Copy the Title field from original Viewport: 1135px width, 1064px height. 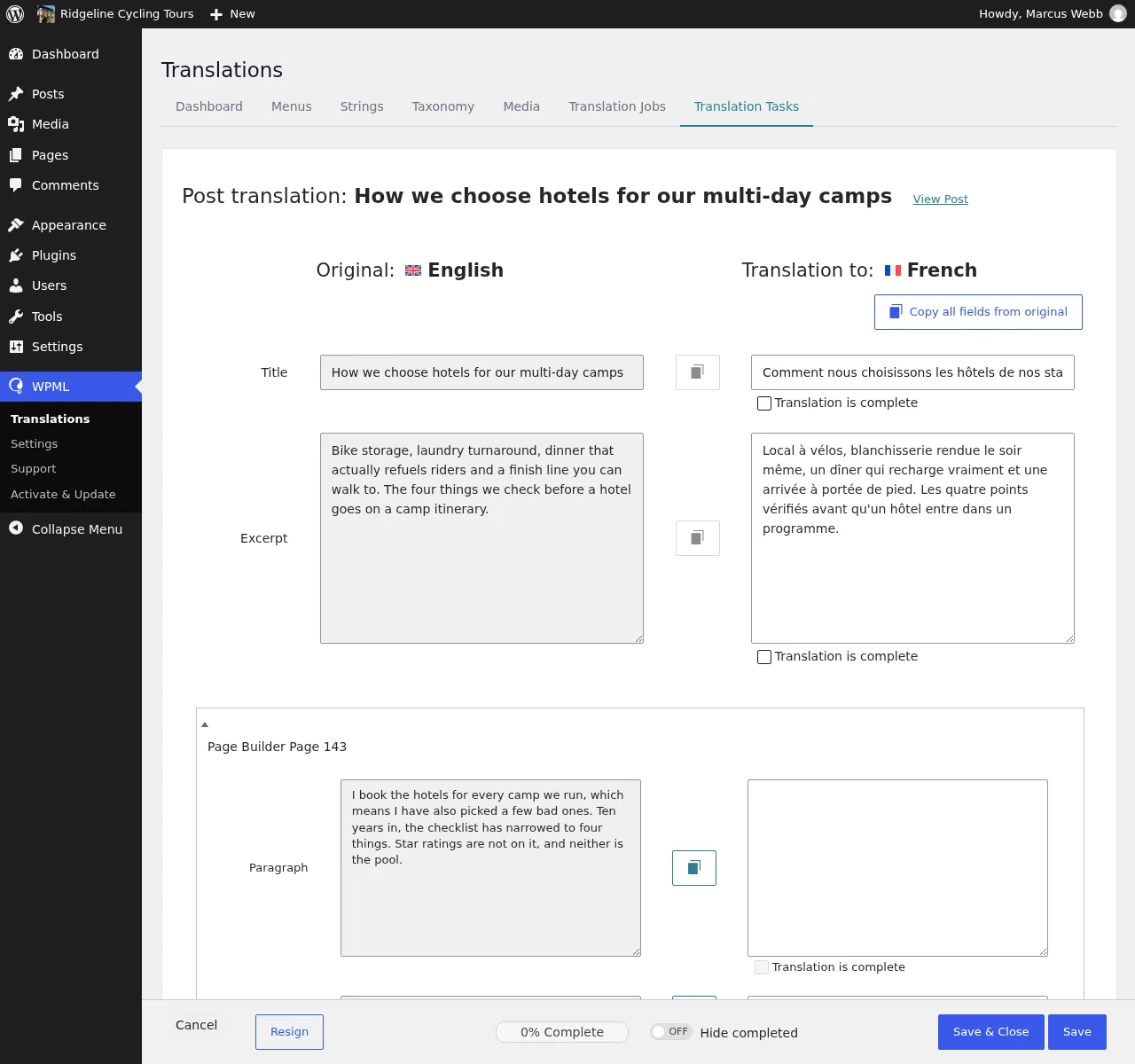[698, 372]
